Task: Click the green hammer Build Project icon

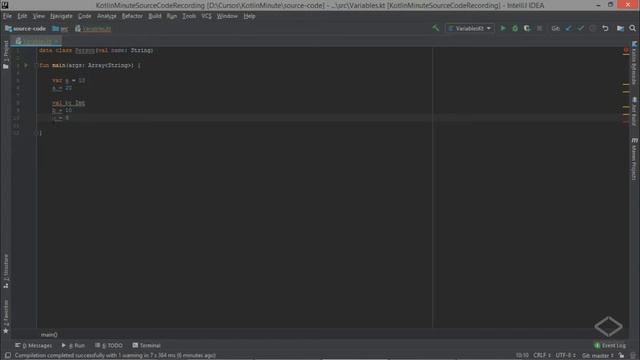Action: coord(436,28)
